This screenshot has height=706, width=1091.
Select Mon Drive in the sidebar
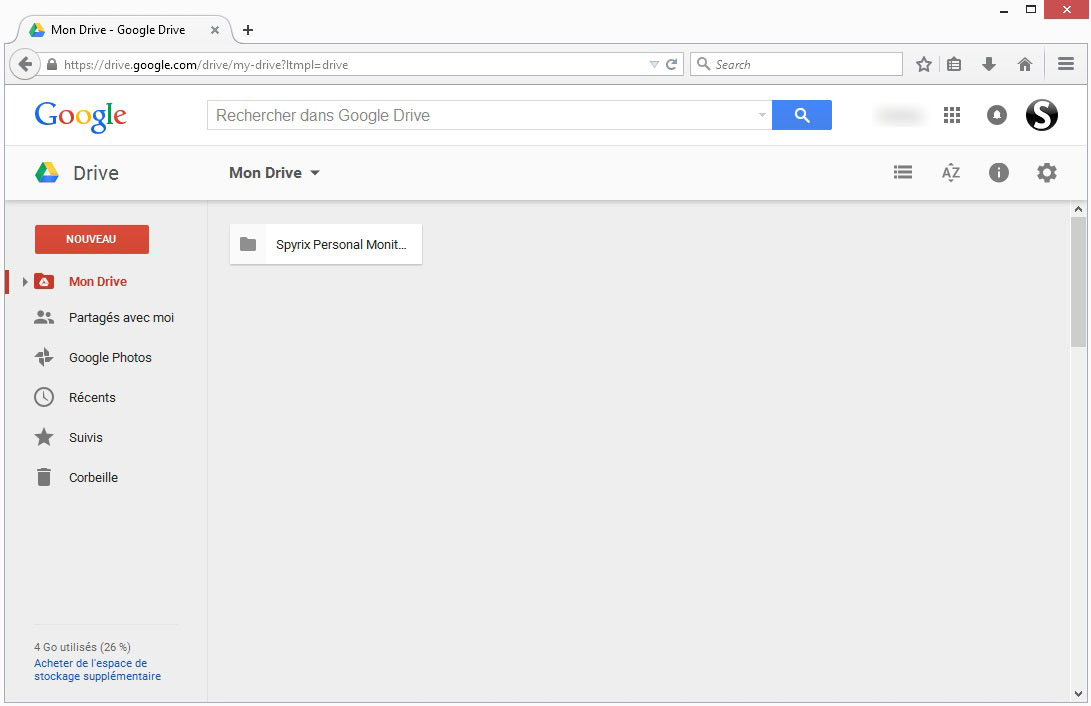(97, 282)
